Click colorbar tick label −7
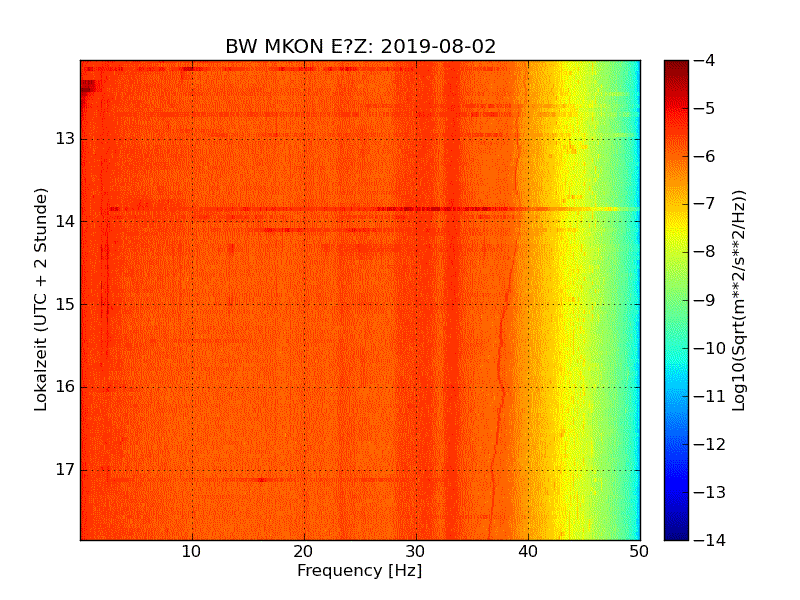800x600 pixels. 705,204
